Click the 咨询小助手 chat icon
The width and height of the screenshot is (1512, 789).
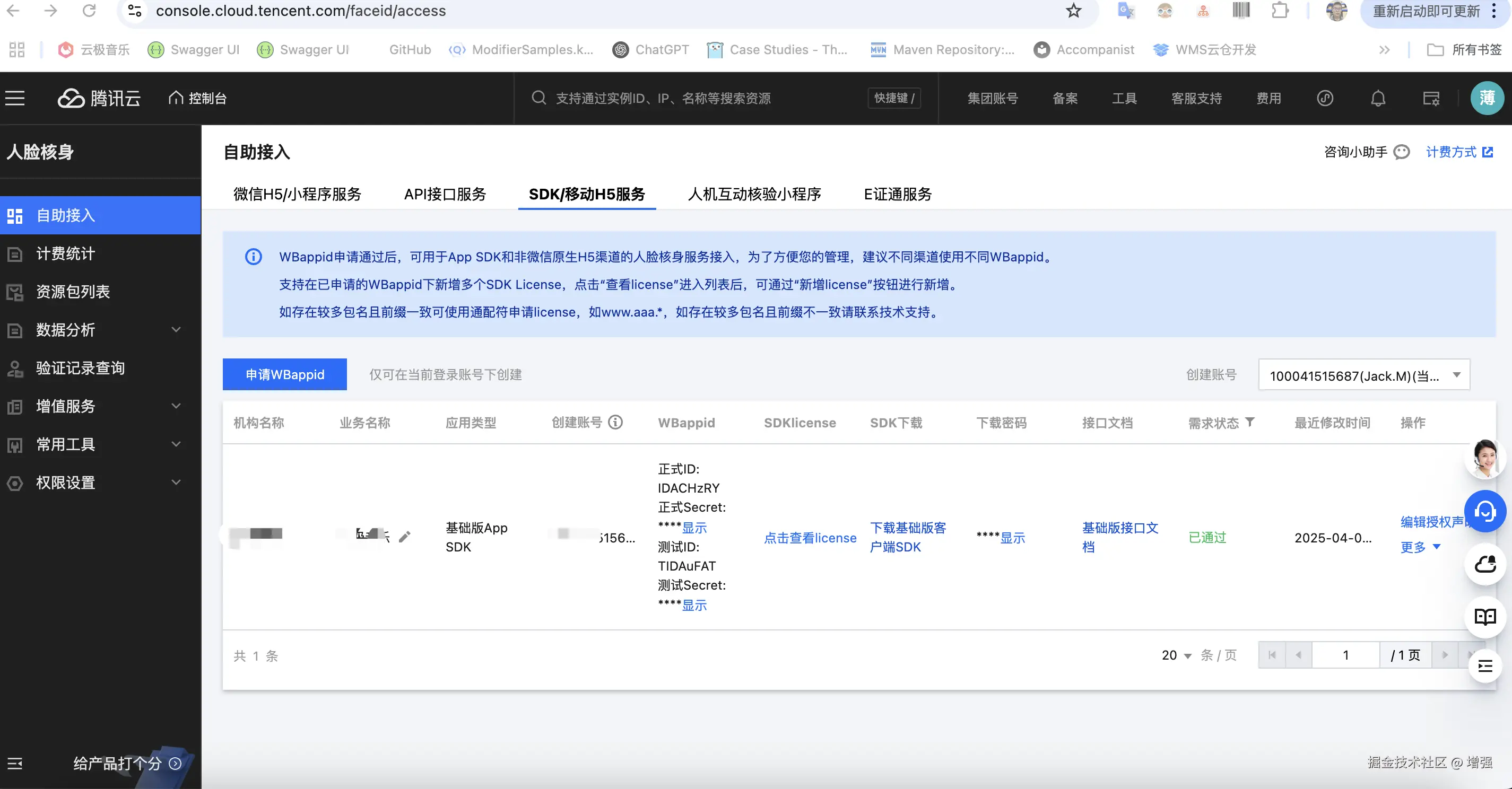(1402, 153)
